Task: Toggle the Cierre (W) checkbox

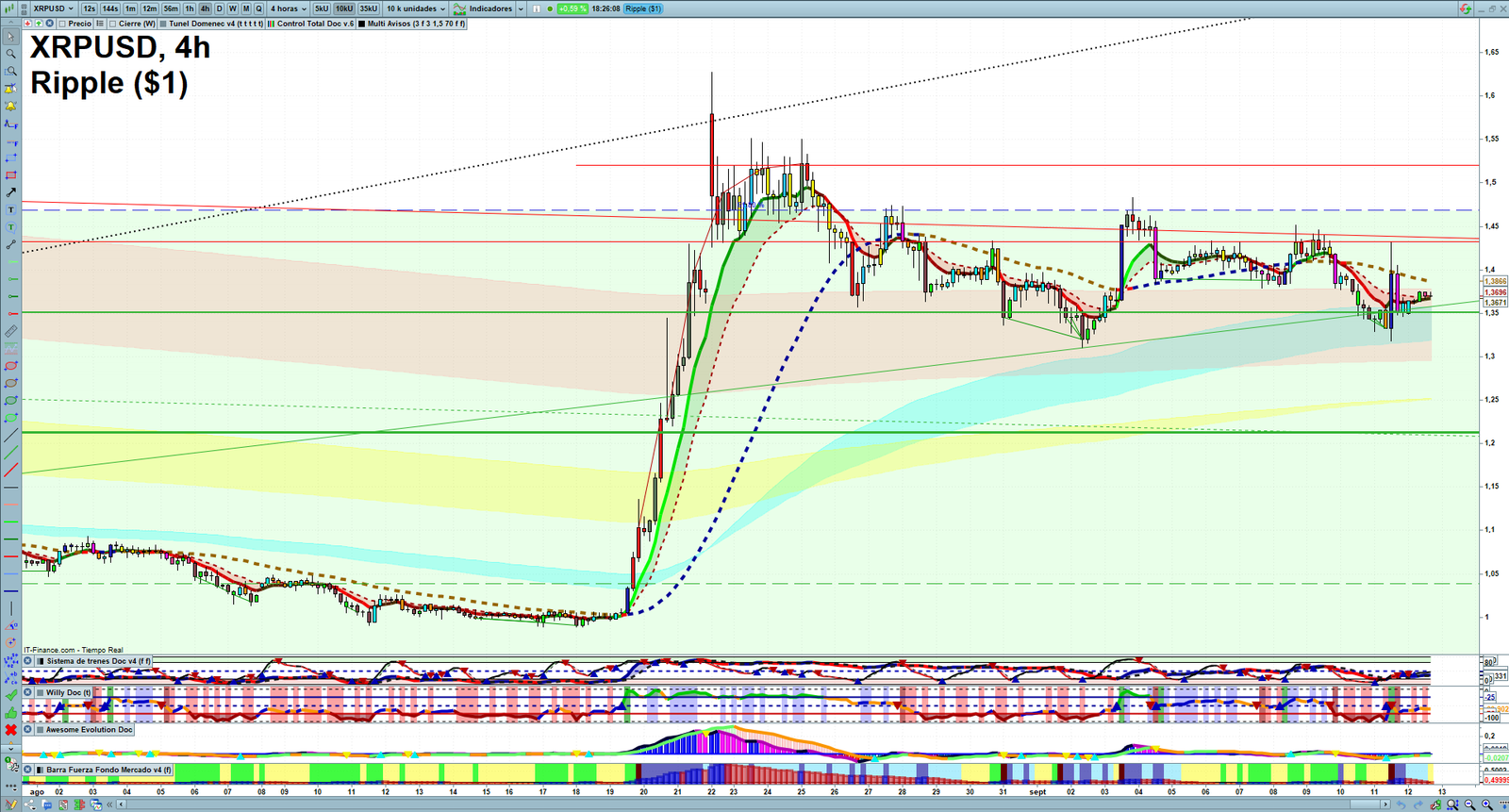Action: (x=112, y=24)
